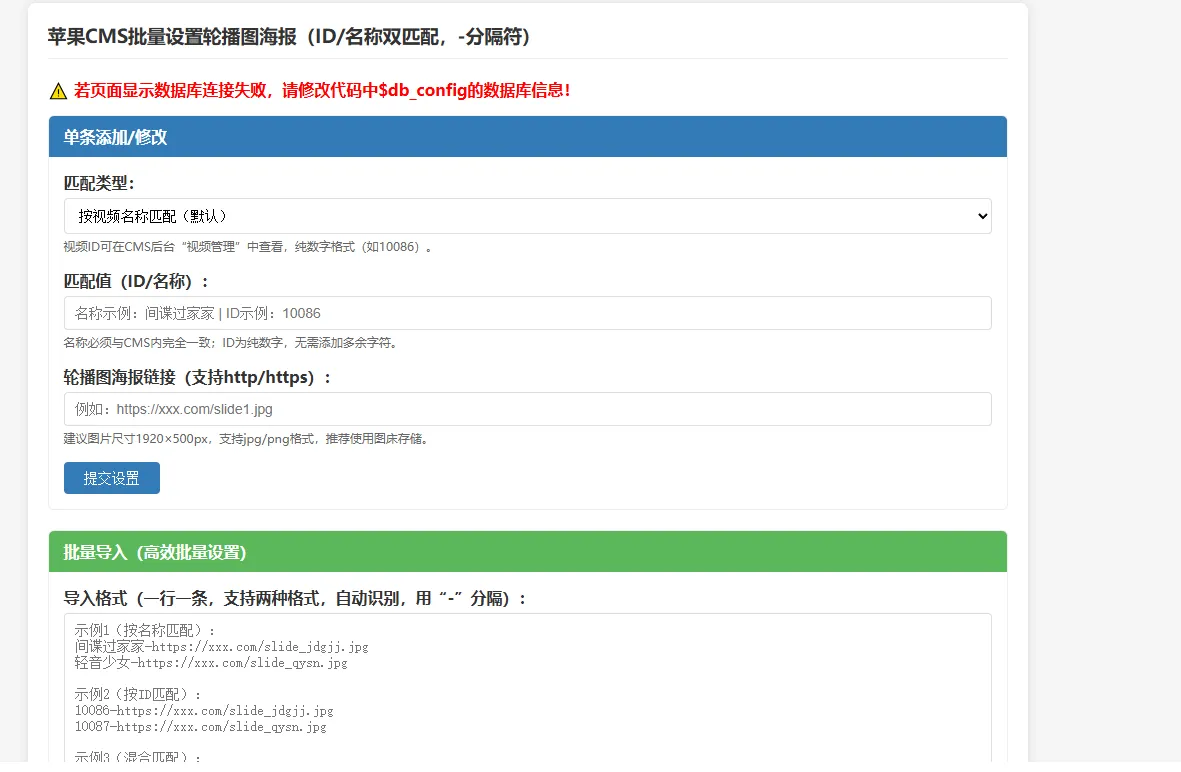
Task: Click the warning triangle icon
Action: click(x=57, y=90)
